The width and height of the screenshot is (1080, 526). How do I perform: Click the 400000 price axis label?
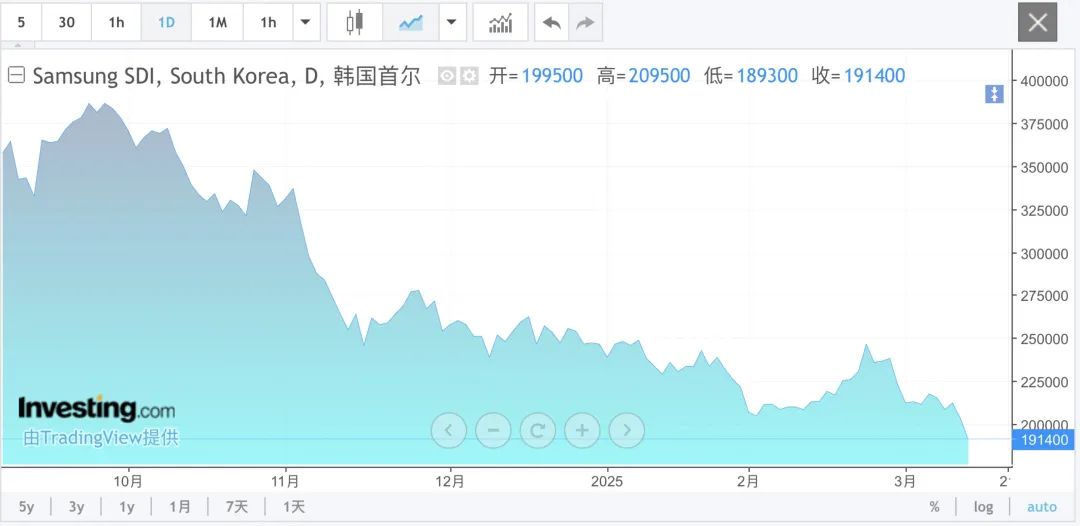click(x=1043, y=81)
